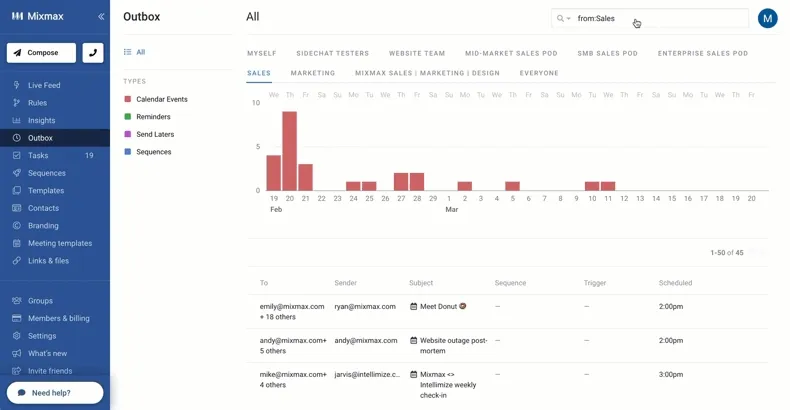The height and width of the screenshot is (410, 790).
Task: Switch to the Enterprise Sales Pod tab
Action: pos(702,53)
